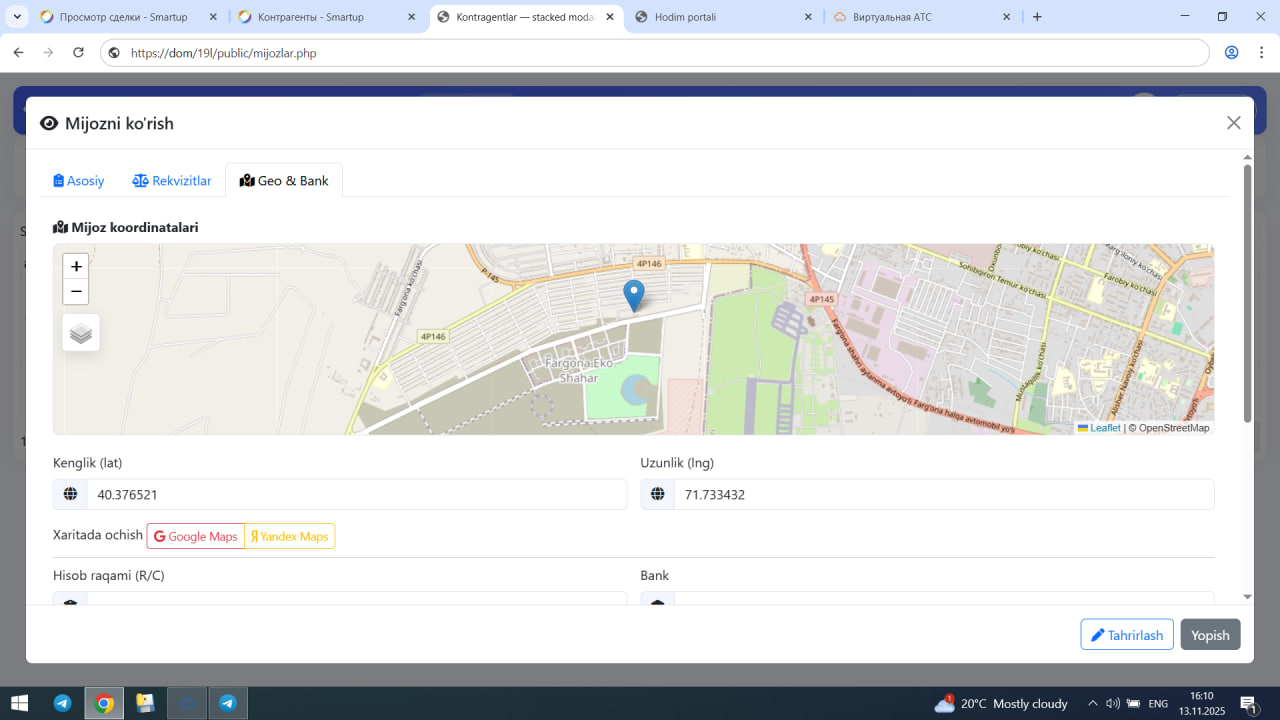Image resolution: width=1280 pixels, height=720 pixels.
Task: Open location in Google Maps
Action: 196,536
